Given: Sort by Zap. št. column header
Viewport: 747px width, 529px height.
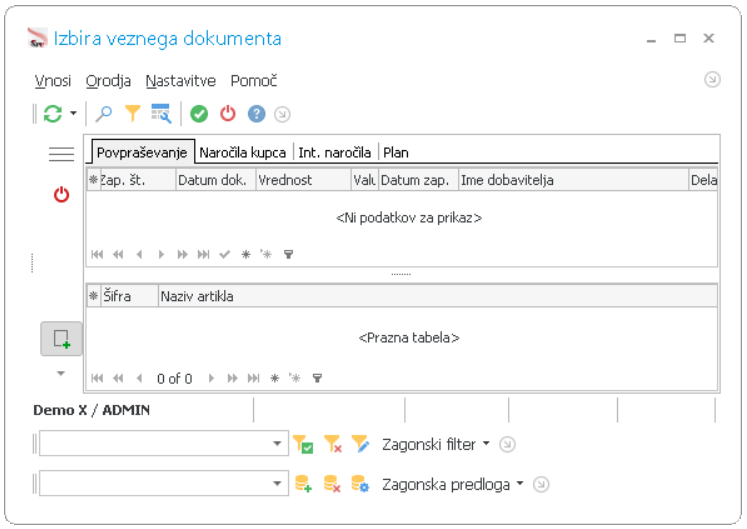Looking at the screenshot, I should 137,180.
